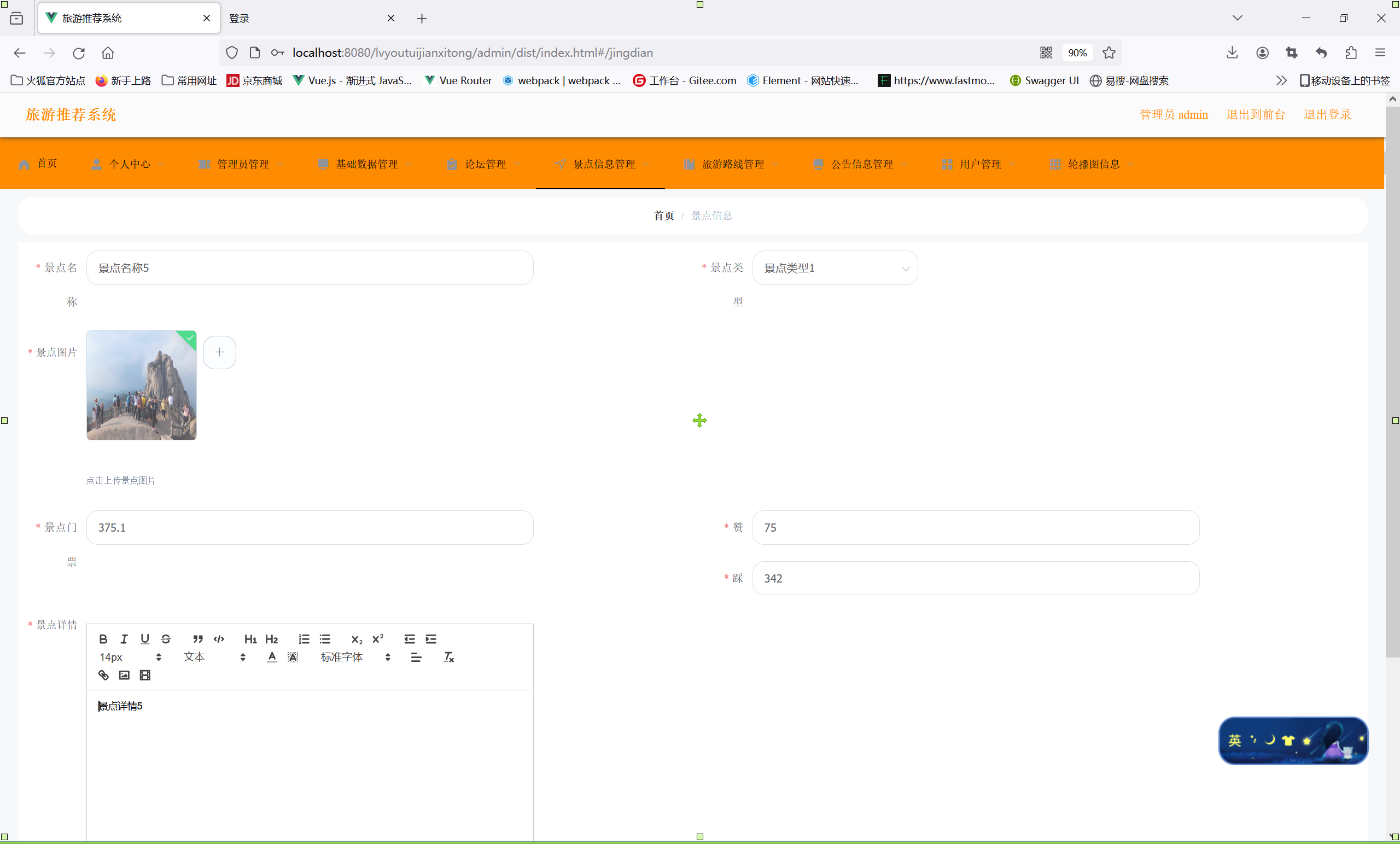
Task: Click the insert video icon in the editor
Action: (x=145, y=675)
